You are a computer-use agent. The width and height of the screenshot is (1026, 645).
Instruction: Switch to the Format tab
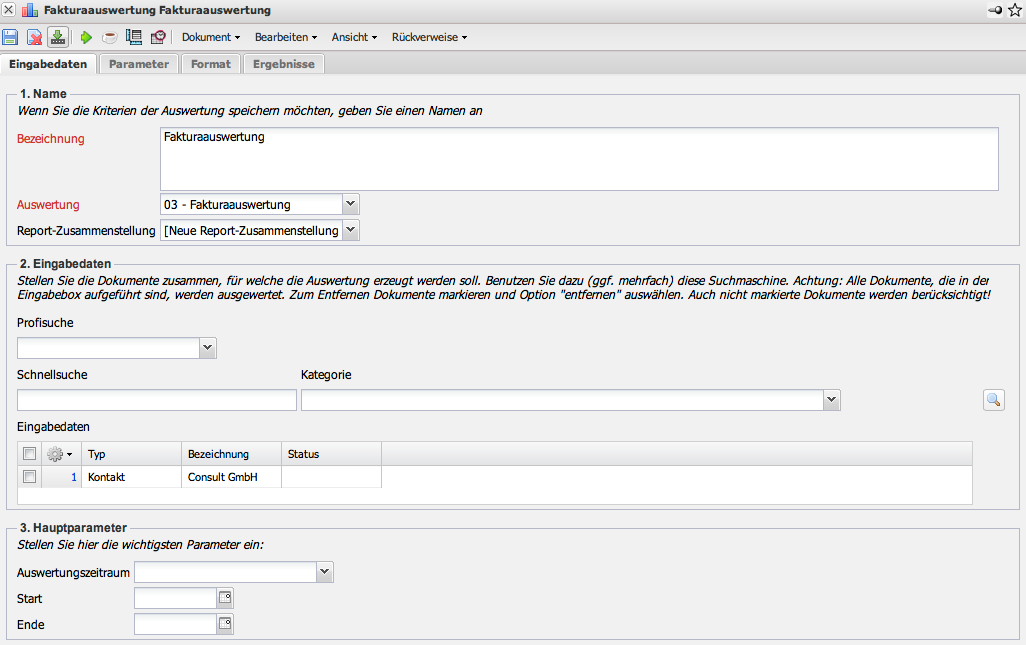[211, 64]
